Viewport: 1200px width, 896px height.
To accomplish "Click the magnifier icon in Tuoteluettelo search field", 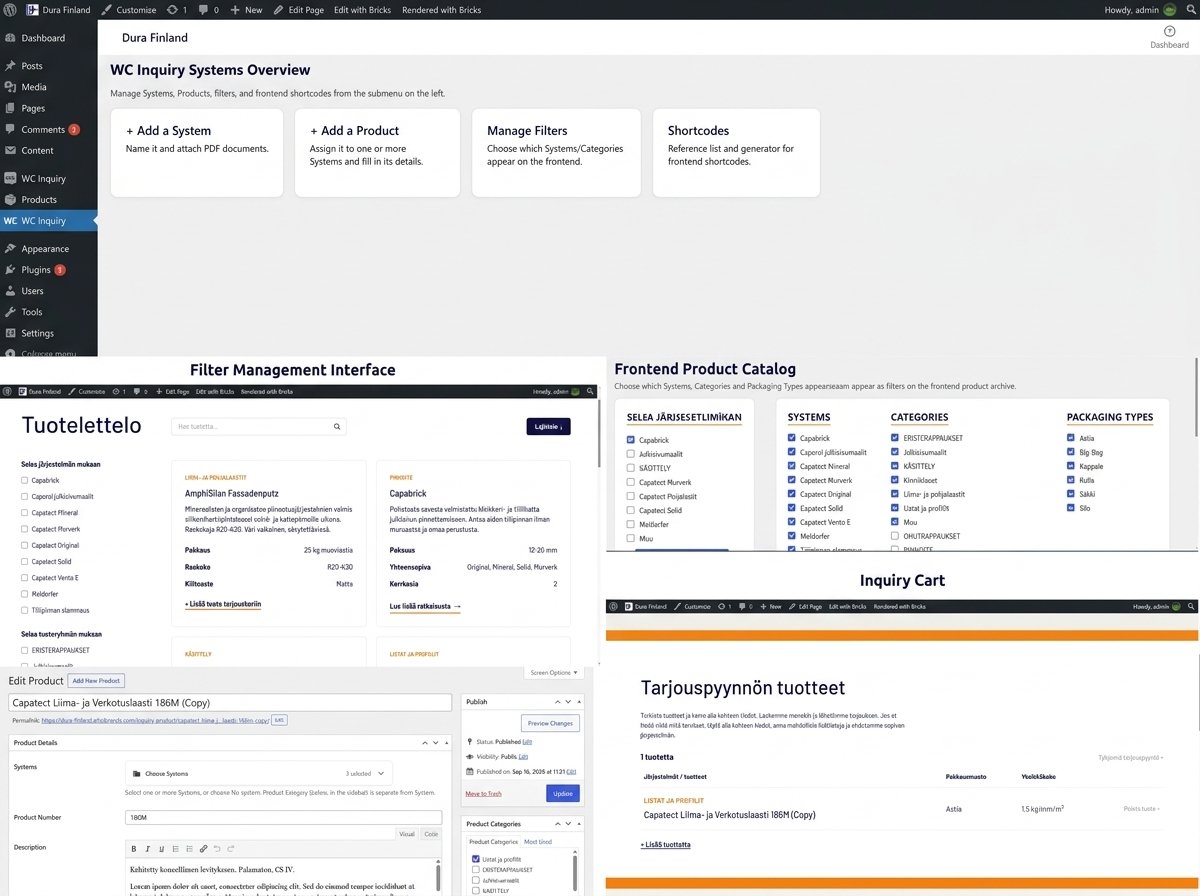I will [x=338, y=427].
